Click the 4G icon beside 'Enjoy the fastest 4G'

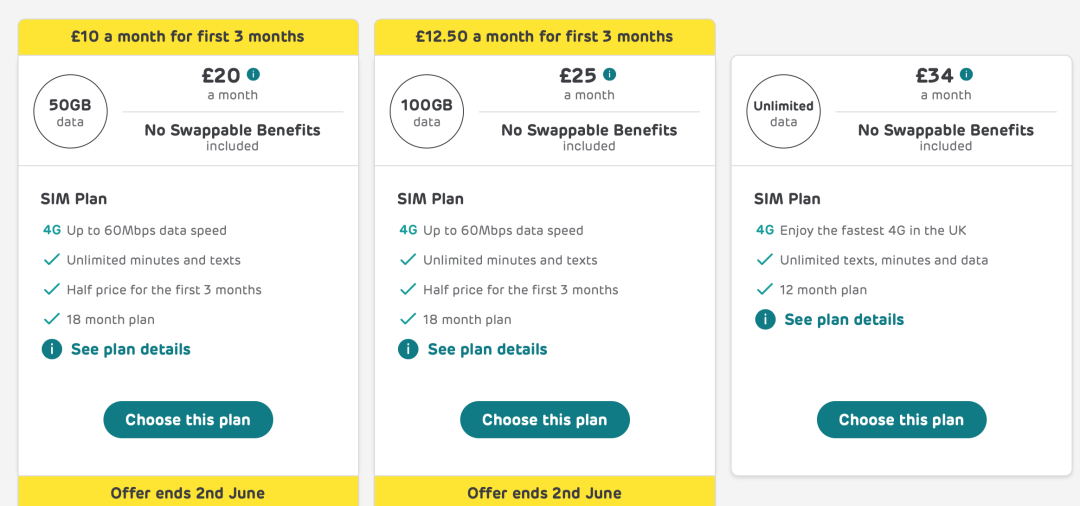(765, 230)
